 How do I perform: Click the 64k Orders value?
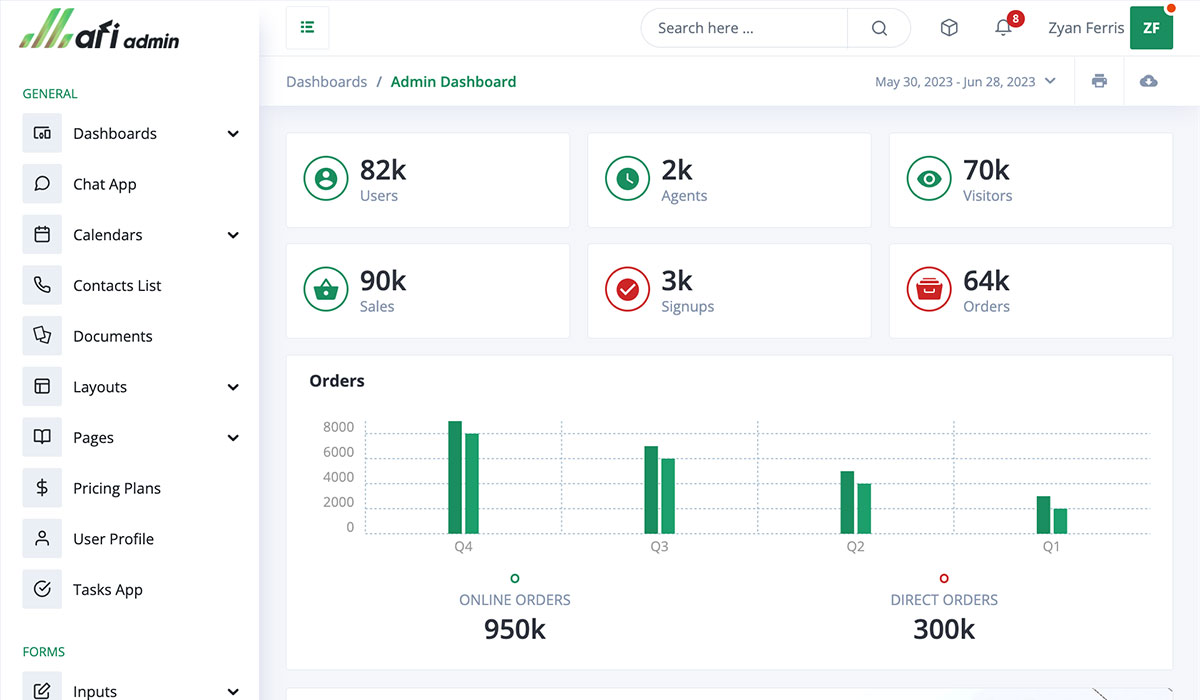986,281
